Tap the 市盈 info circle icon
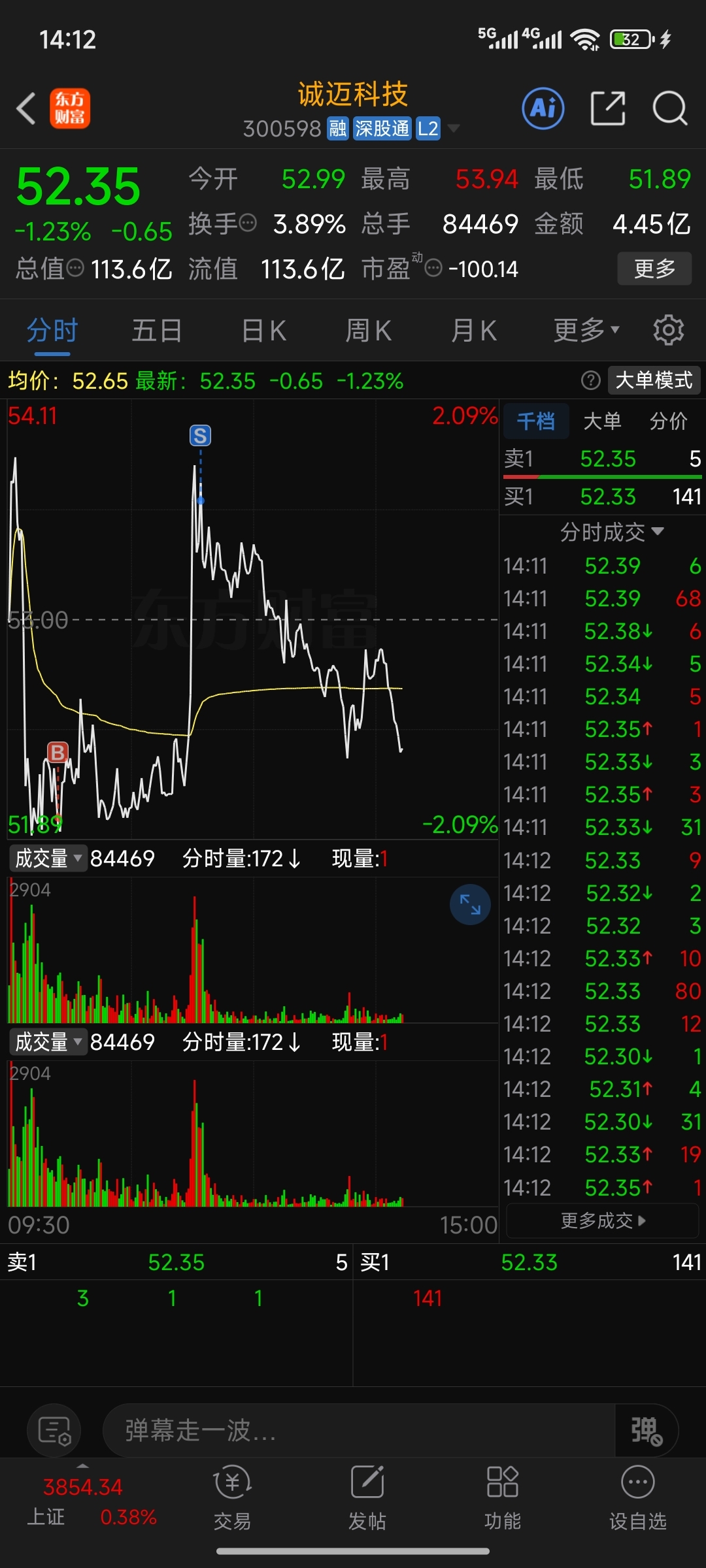The width and height of the screenshot is (706, 1568). (x=433, y=268)
